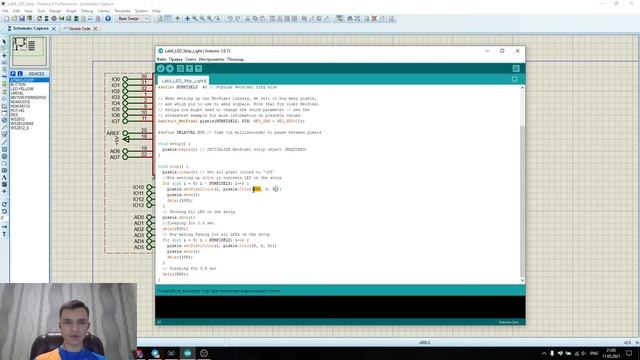Open the Proteus View menu
Image resolution: width=640 pixels, height=360 pixels.
[29, 11]
